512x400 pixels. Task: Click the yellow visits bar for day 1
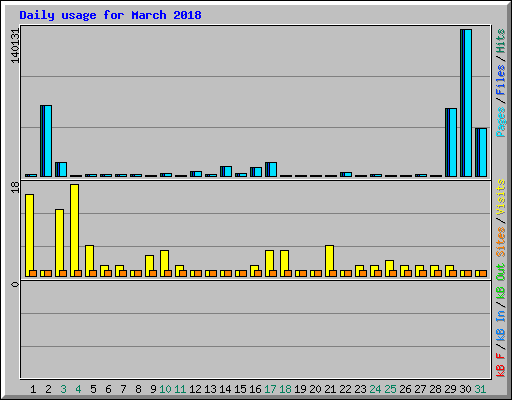29,235
